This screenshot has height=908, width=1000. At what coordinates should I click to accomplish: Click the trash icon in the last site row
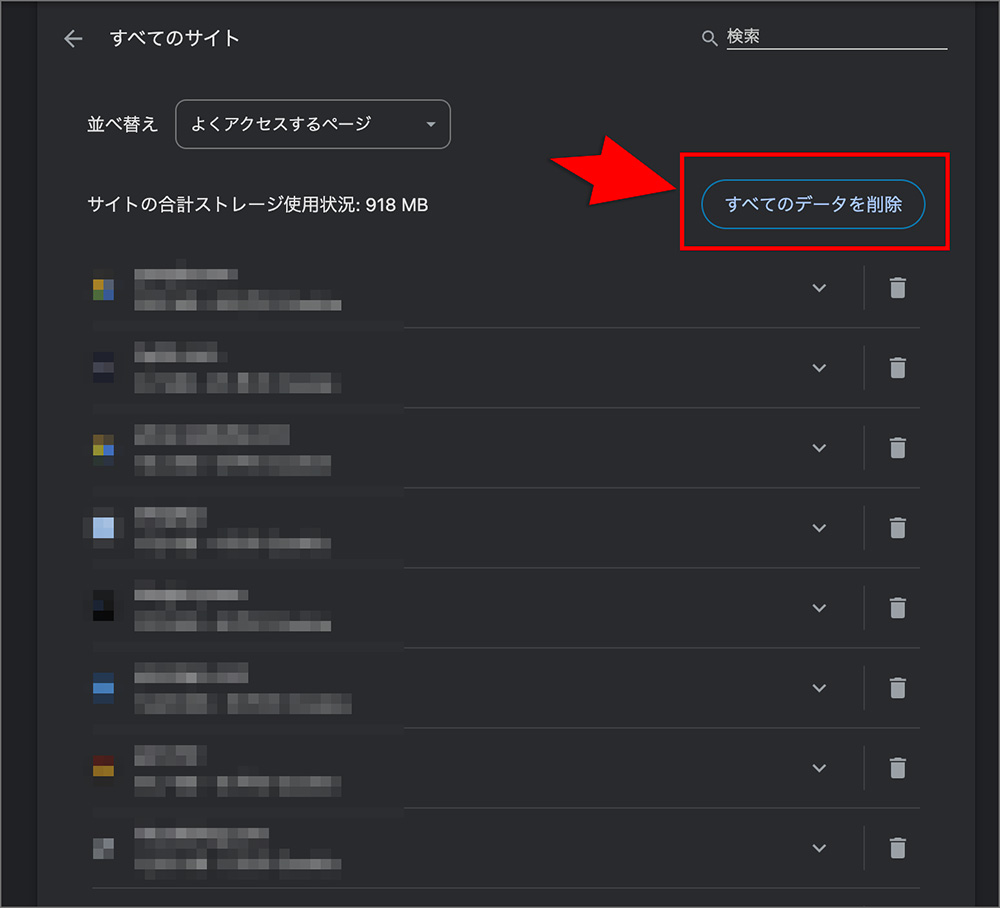pos(897,848)
